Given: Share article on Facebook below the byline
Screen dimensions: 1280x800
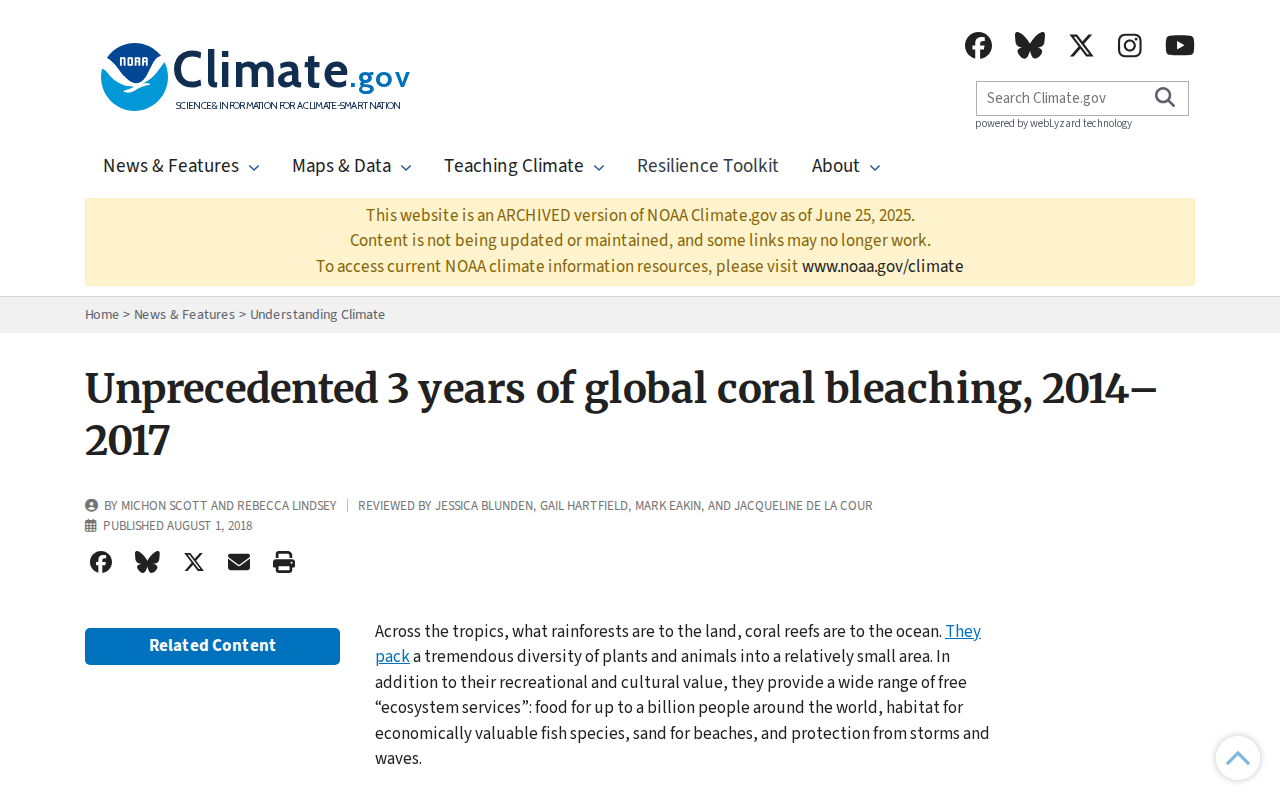Looking at the screenshot, I should [101, 562].
